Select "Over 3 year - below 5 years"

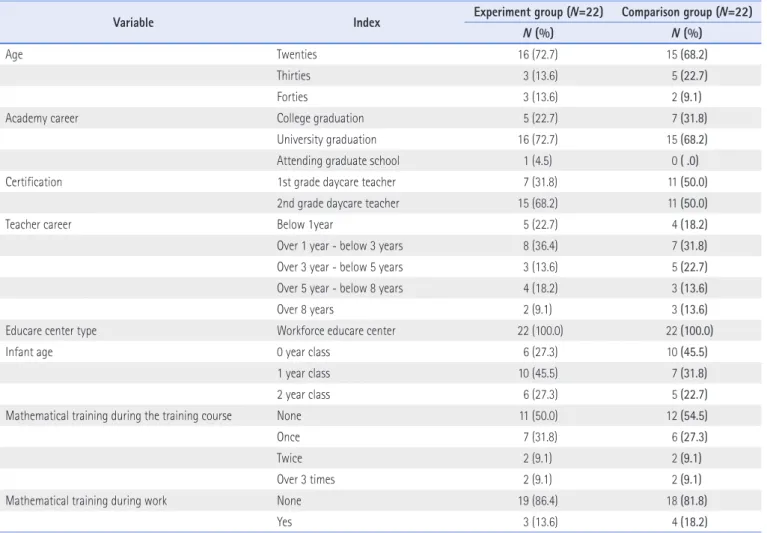[339, 267]
